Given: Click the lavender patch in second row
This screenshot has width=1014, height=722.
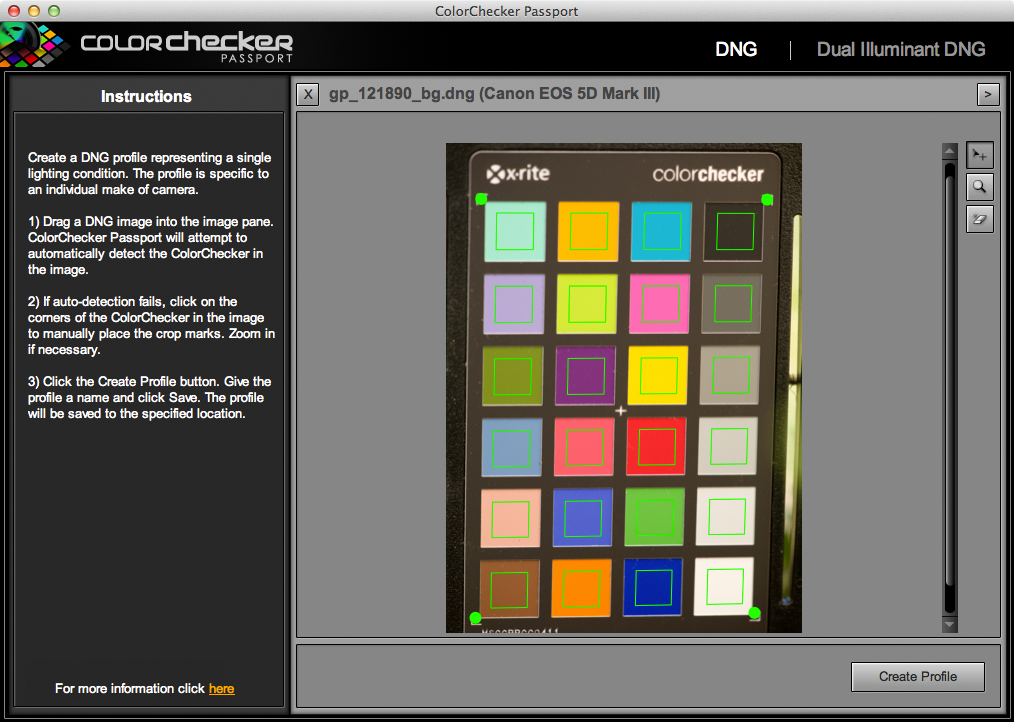Looking at the screenshot, I should click(514, 304).
